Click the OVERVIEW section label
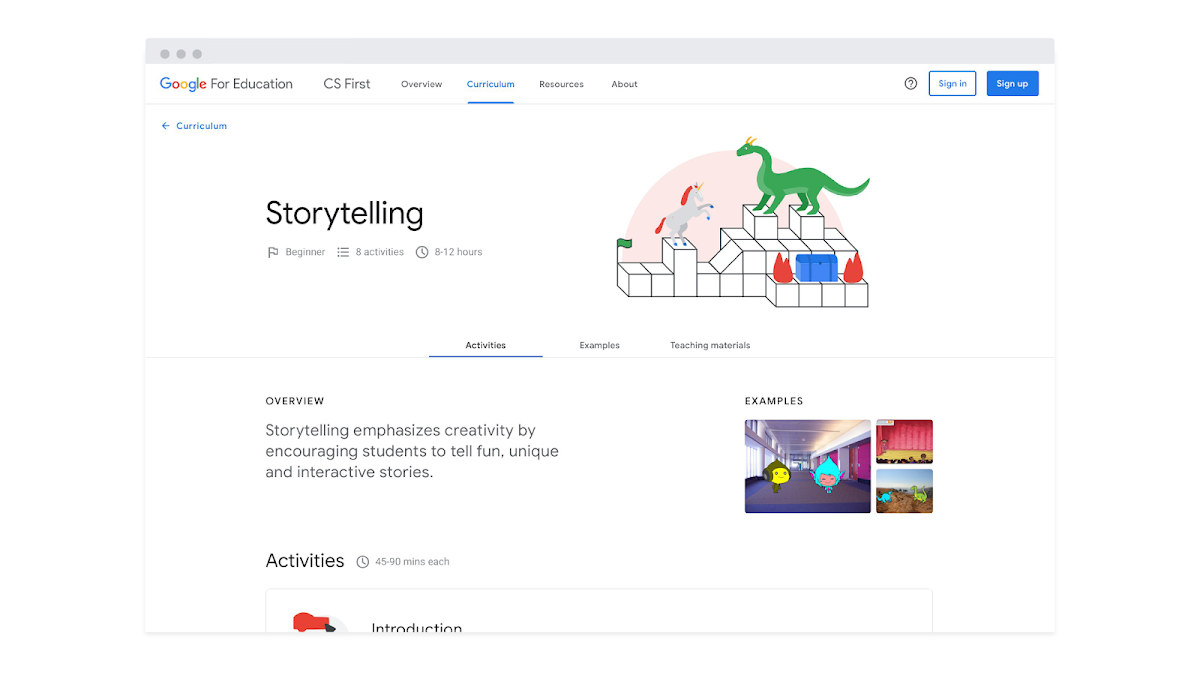1200x675 pixels. (x=295, y=401)
